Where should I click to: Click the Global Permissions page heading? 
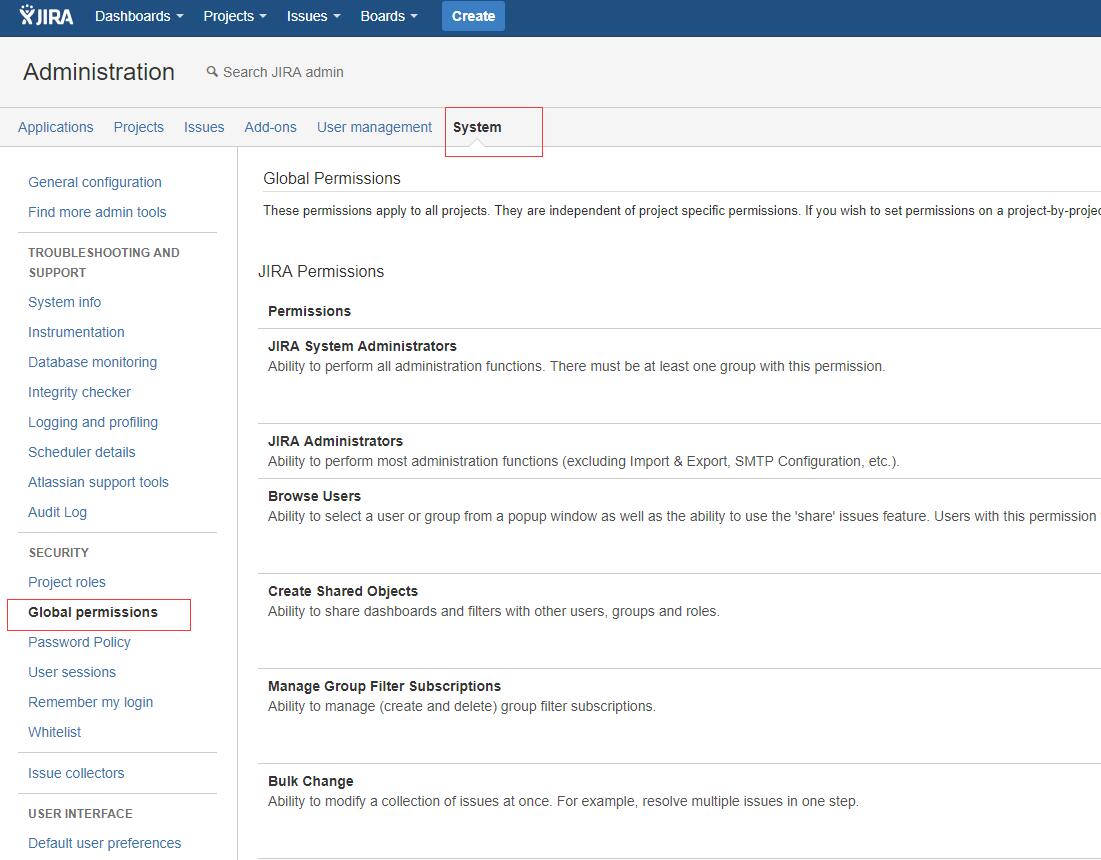click(331, 178)
